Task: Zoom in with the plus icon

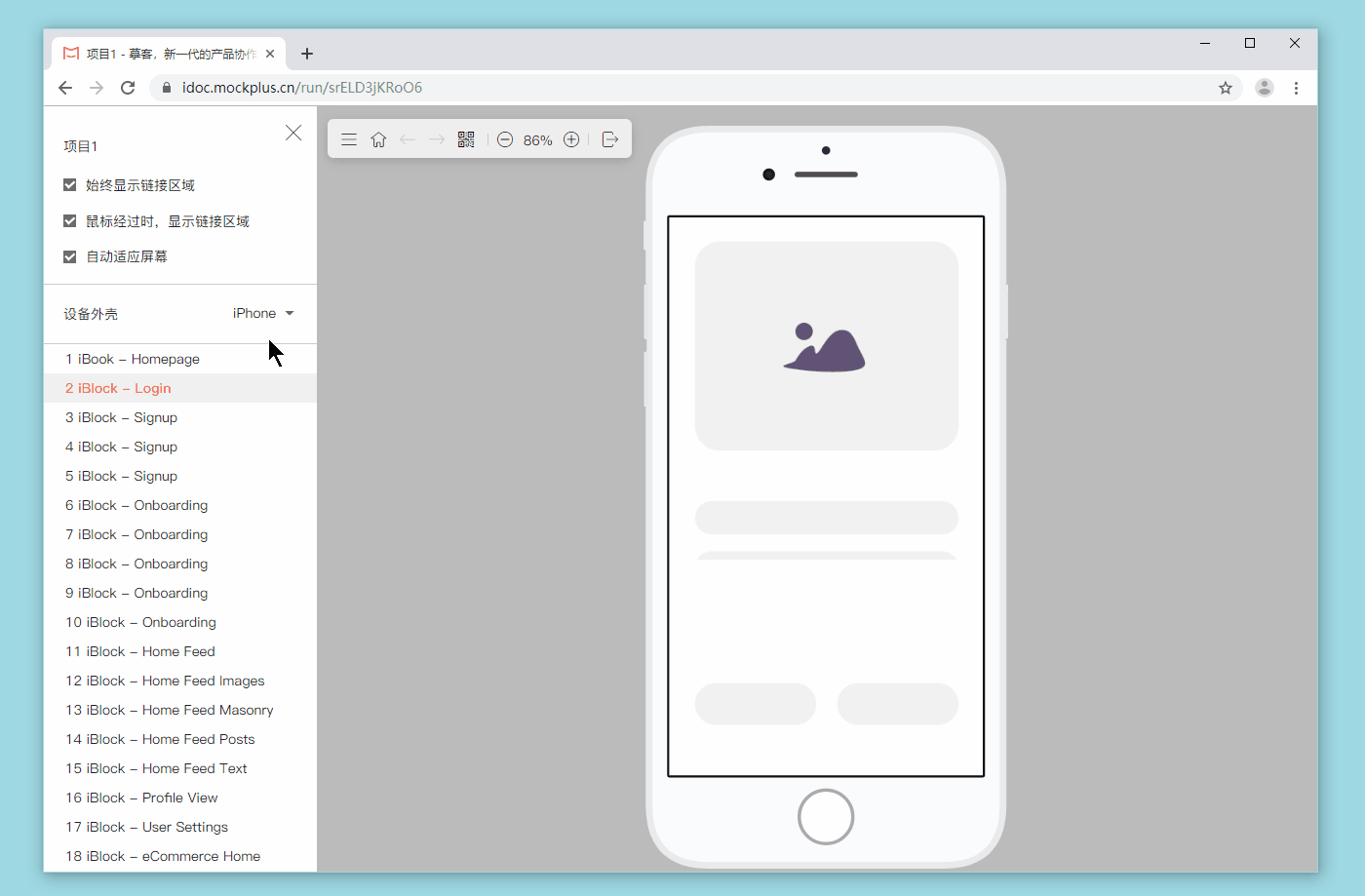Action: coord(571,139)
